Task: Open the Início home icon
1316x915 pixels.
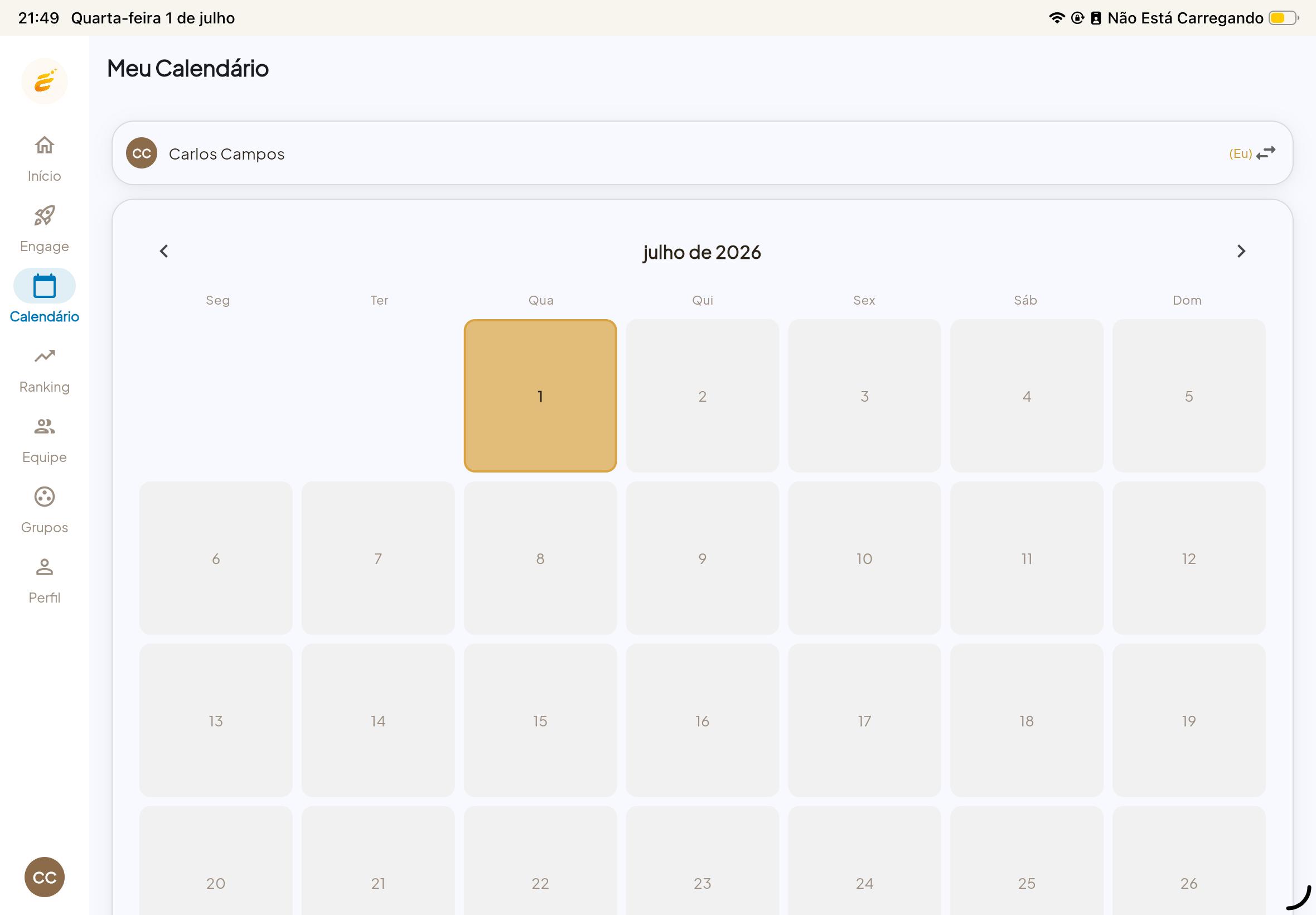Action: tap(44, 145)
